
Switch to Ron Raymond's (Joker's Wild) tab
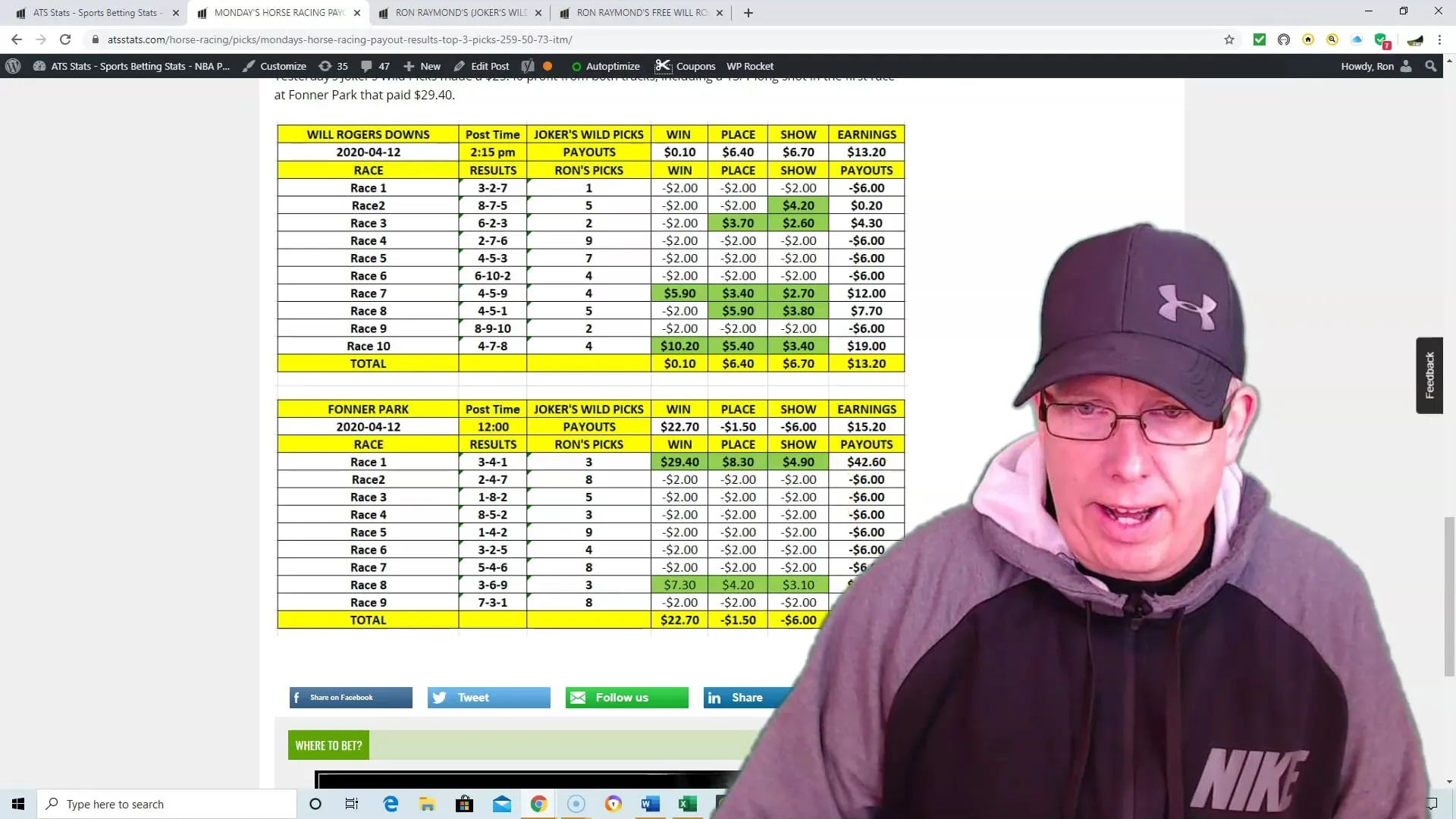(x=461, y=13)
